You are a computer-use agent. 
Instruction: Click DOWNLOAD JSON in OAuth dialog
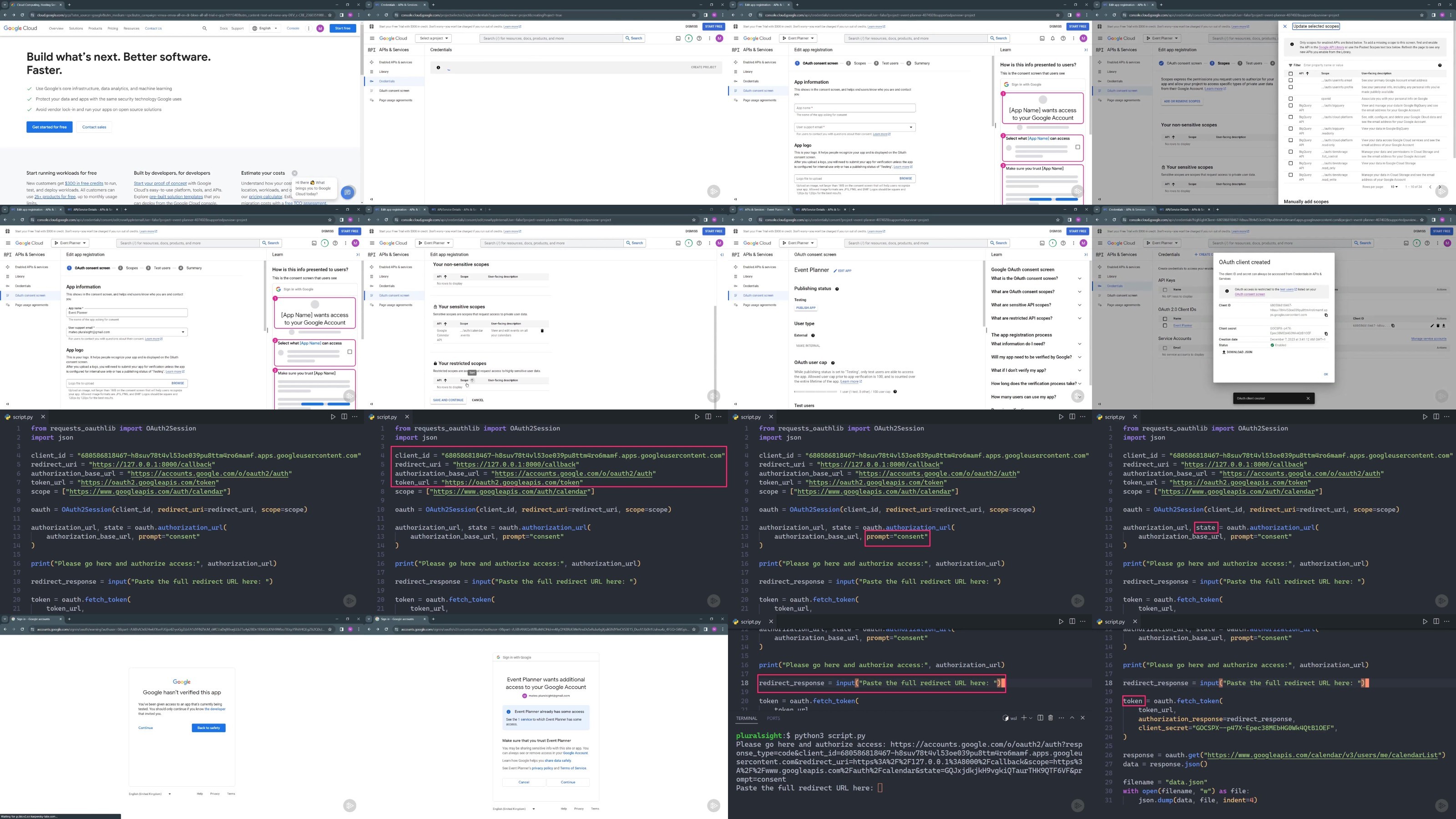point(1237,352)
